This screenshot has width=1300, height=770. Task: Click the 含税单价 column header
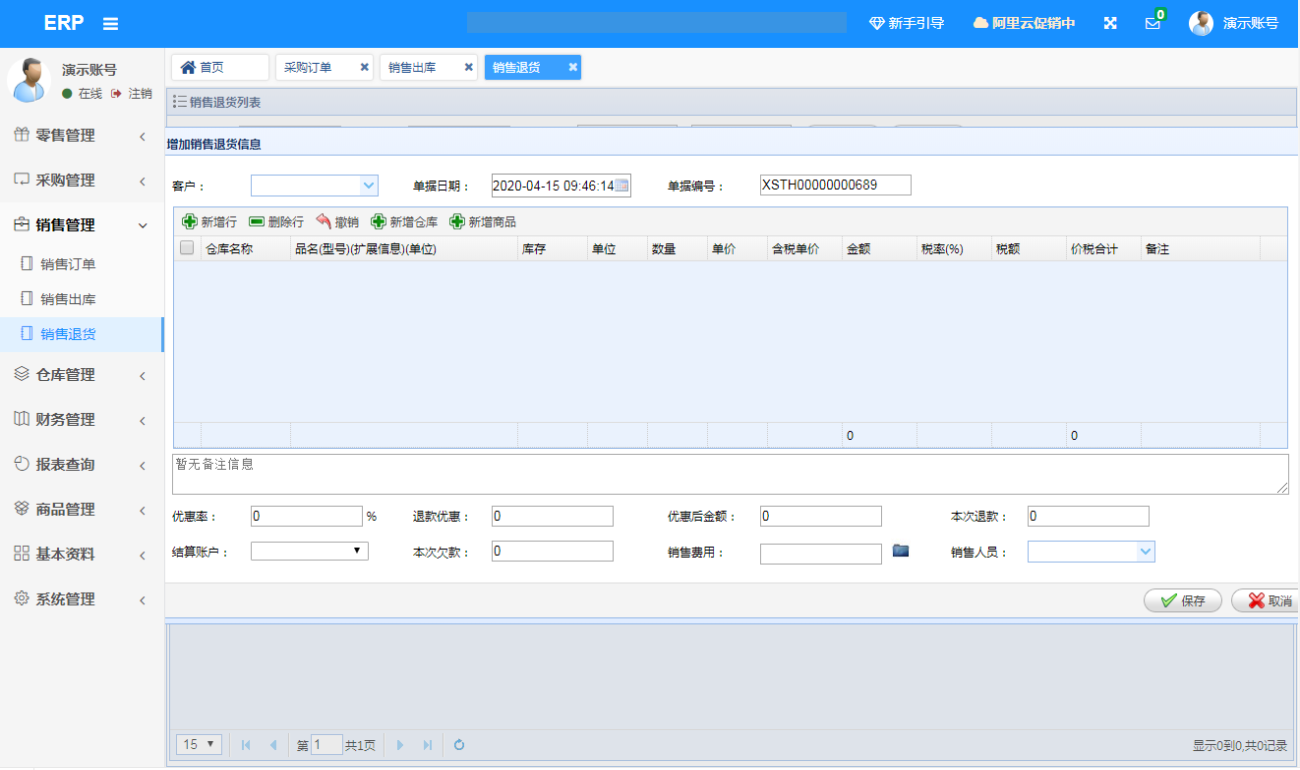click(805, 249)
